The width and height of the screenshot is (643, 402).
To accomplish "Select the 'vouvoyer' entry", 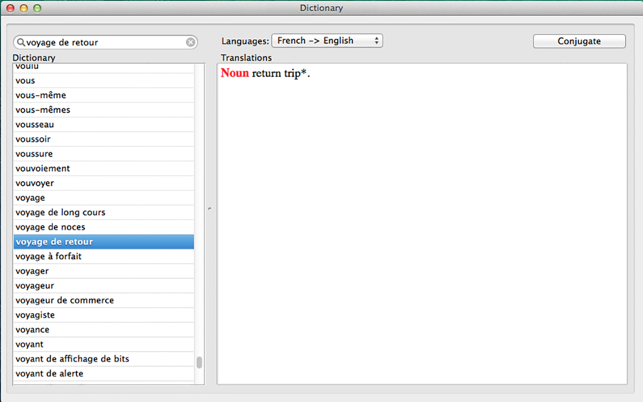I will click(104, 183).
